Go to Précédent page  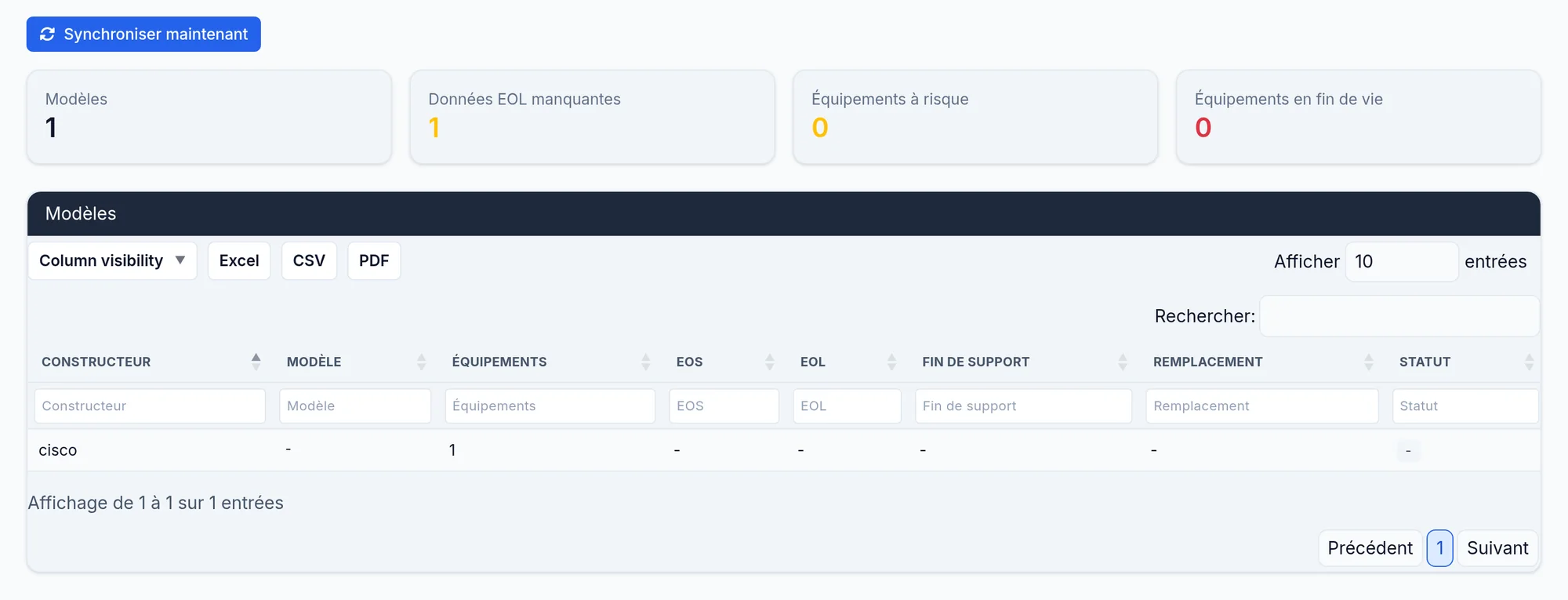[1370, 548]
